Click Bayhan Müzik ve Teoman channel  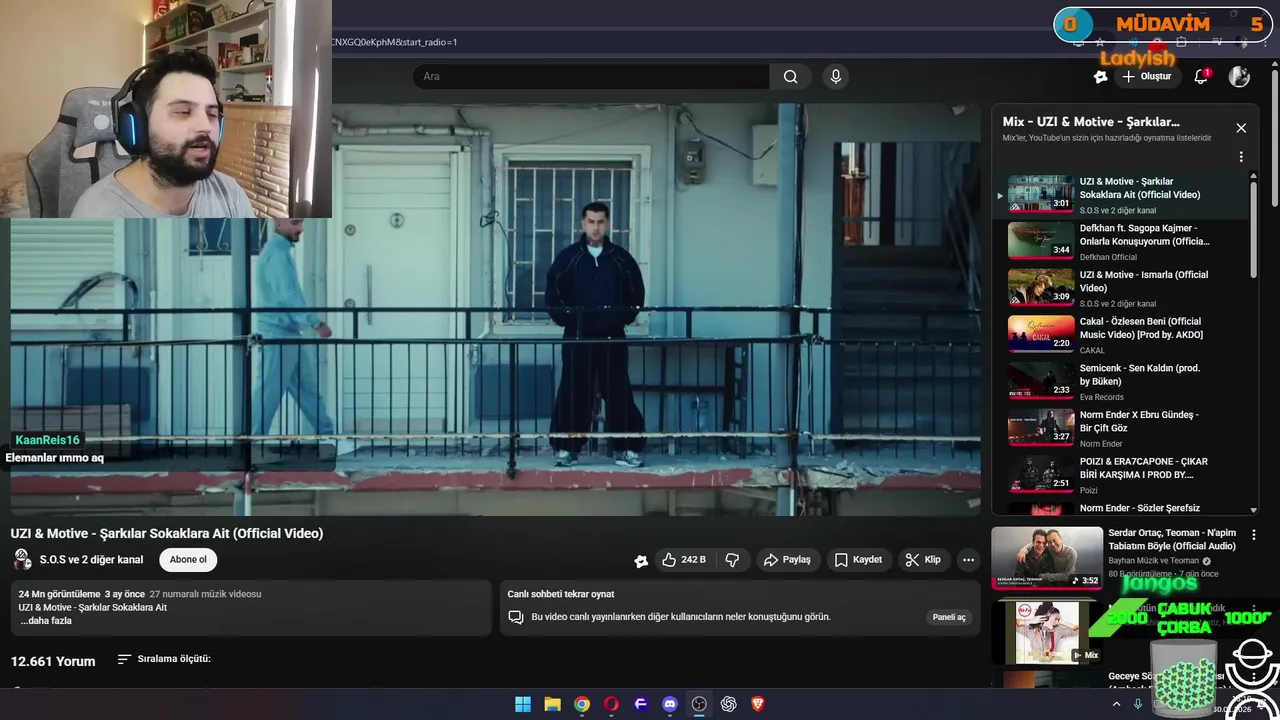click(x=1153, y=561)
